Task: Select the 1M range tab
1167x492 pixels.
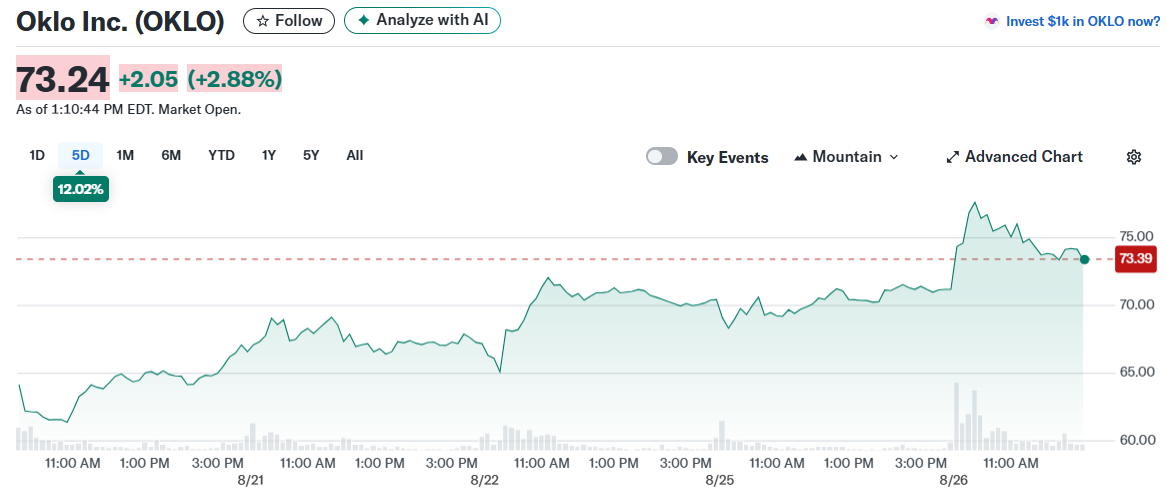Action: tap(125, 156)
